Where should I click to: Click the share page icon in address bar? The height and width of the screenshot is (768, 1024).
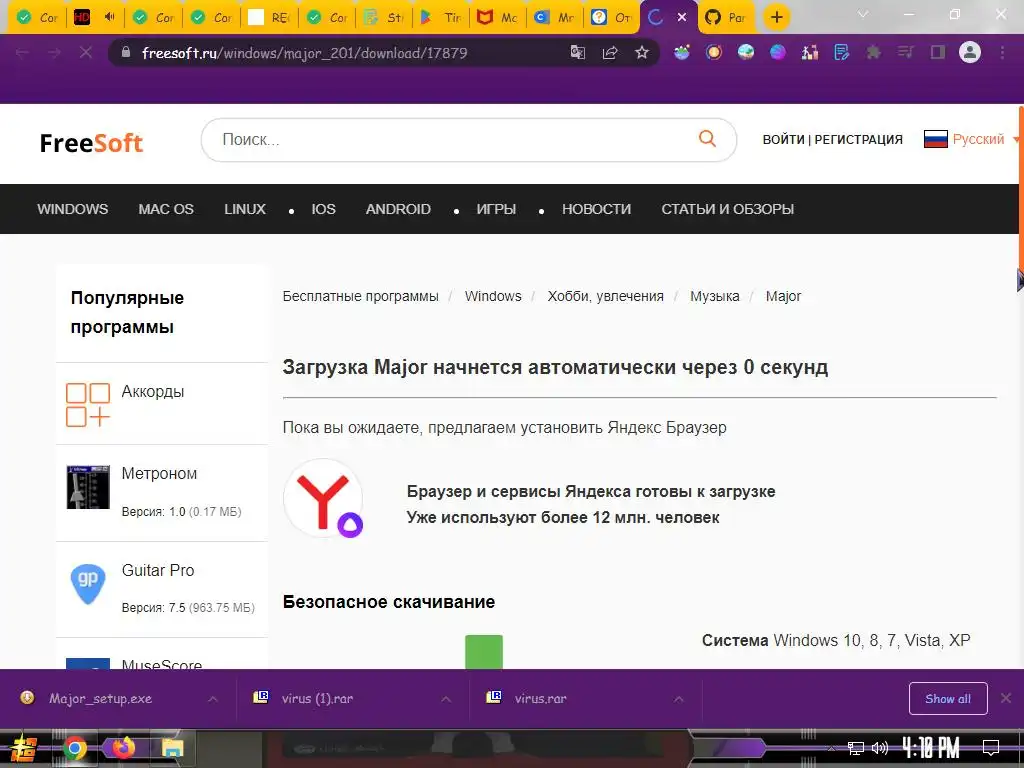(x=610, y=53)
